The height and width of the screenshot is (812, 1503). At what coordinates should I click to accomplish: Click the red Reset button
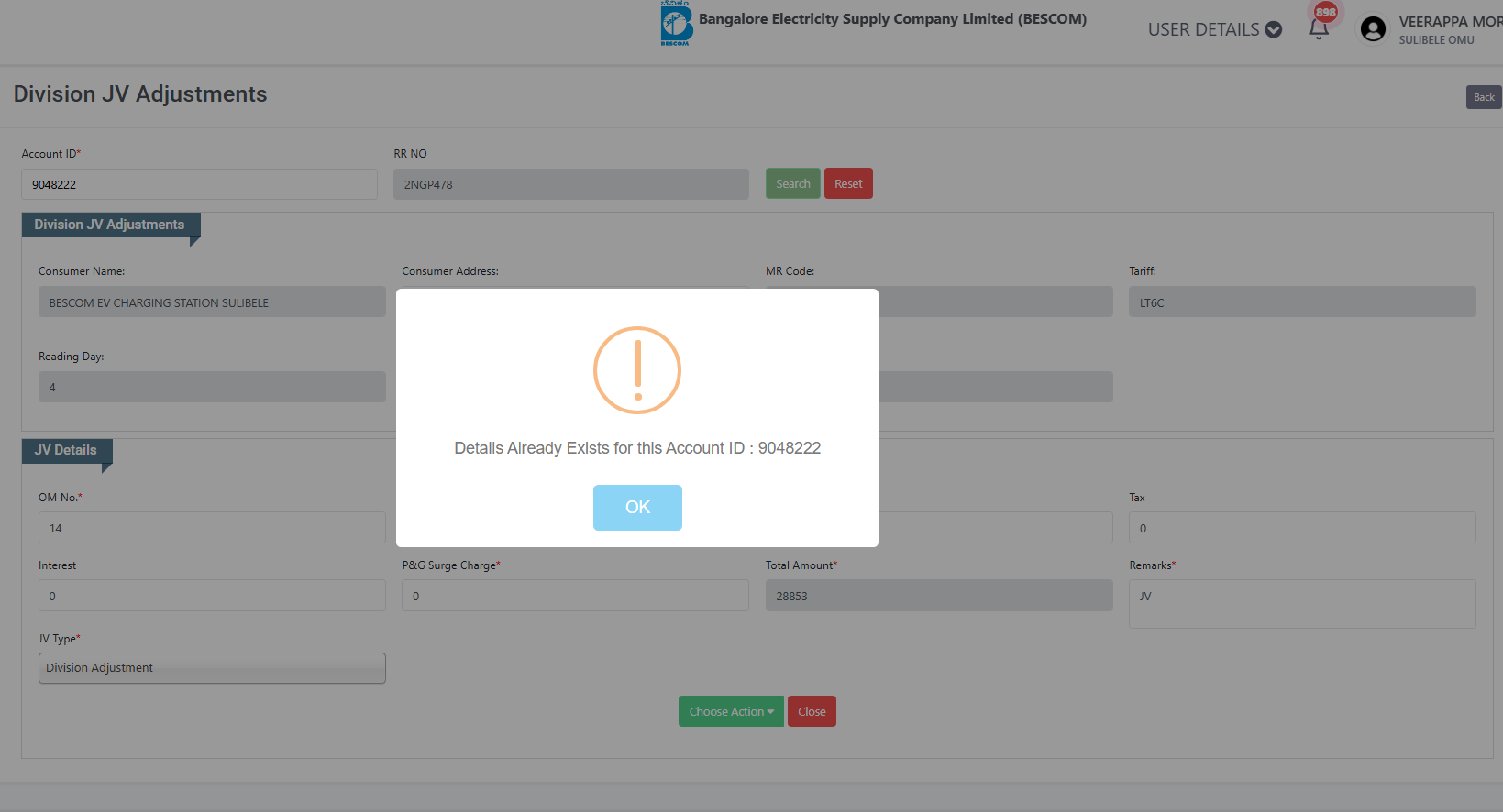[x=848, y=183]
